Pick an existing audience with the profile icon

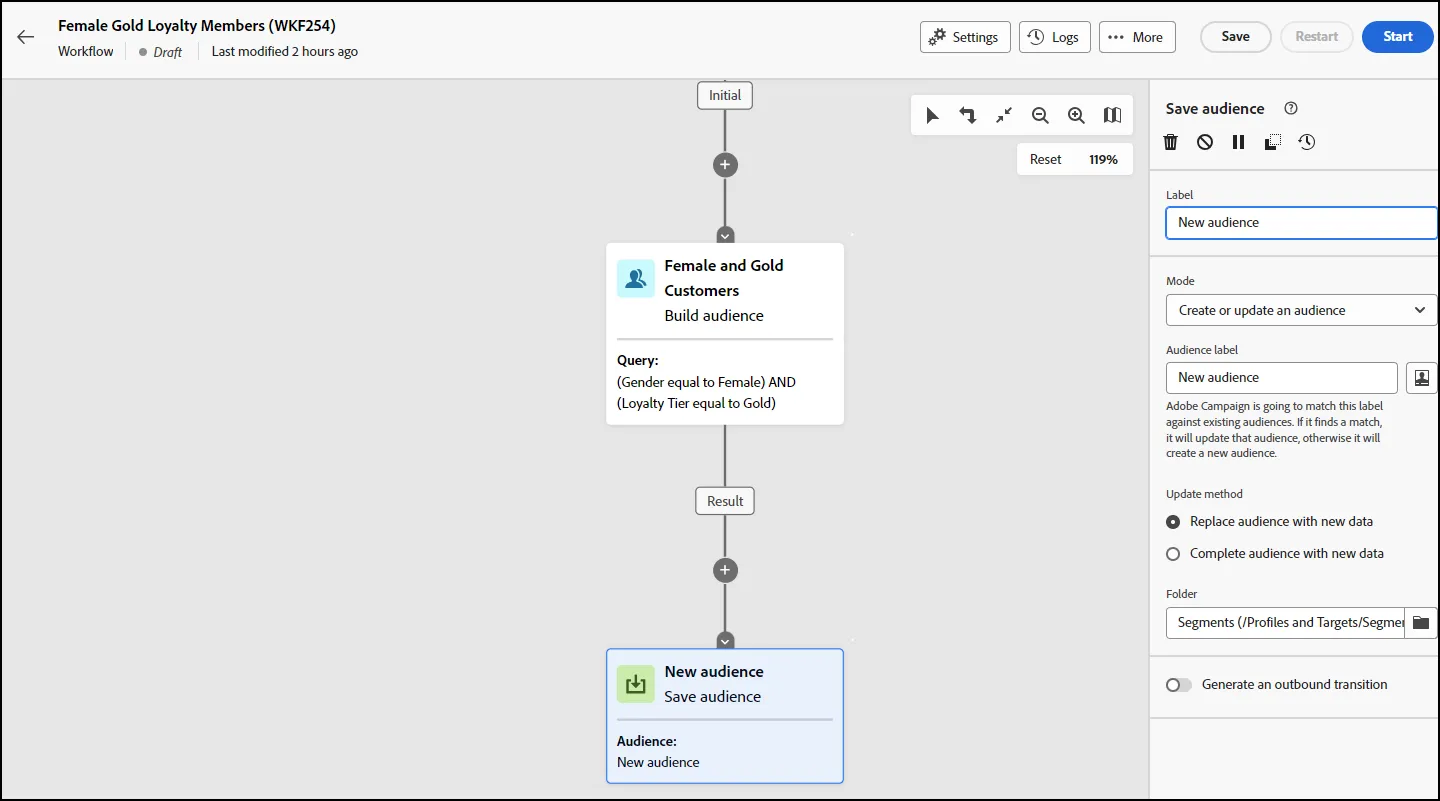pyautogui.click(x=1421, y=378)
